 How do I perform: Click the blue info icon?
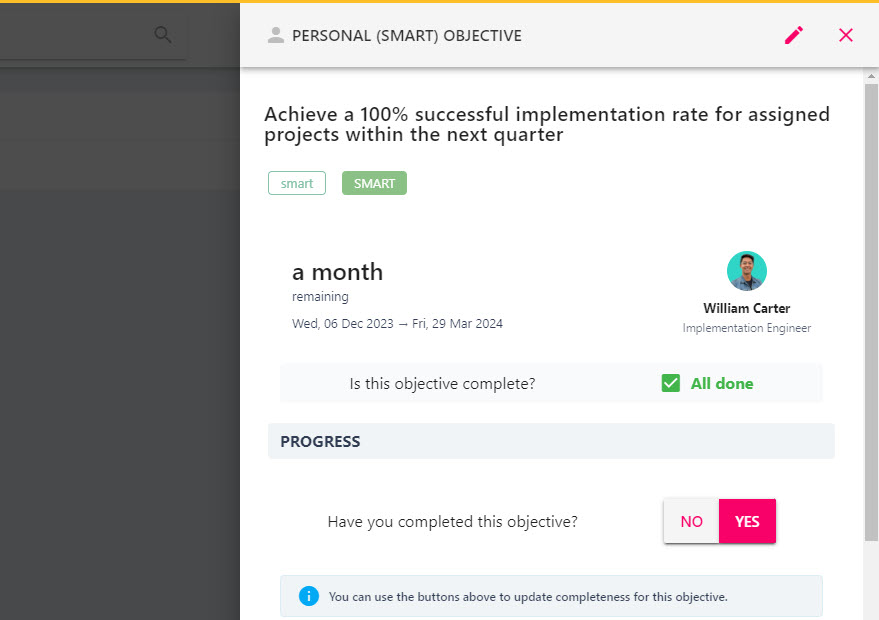308,596
